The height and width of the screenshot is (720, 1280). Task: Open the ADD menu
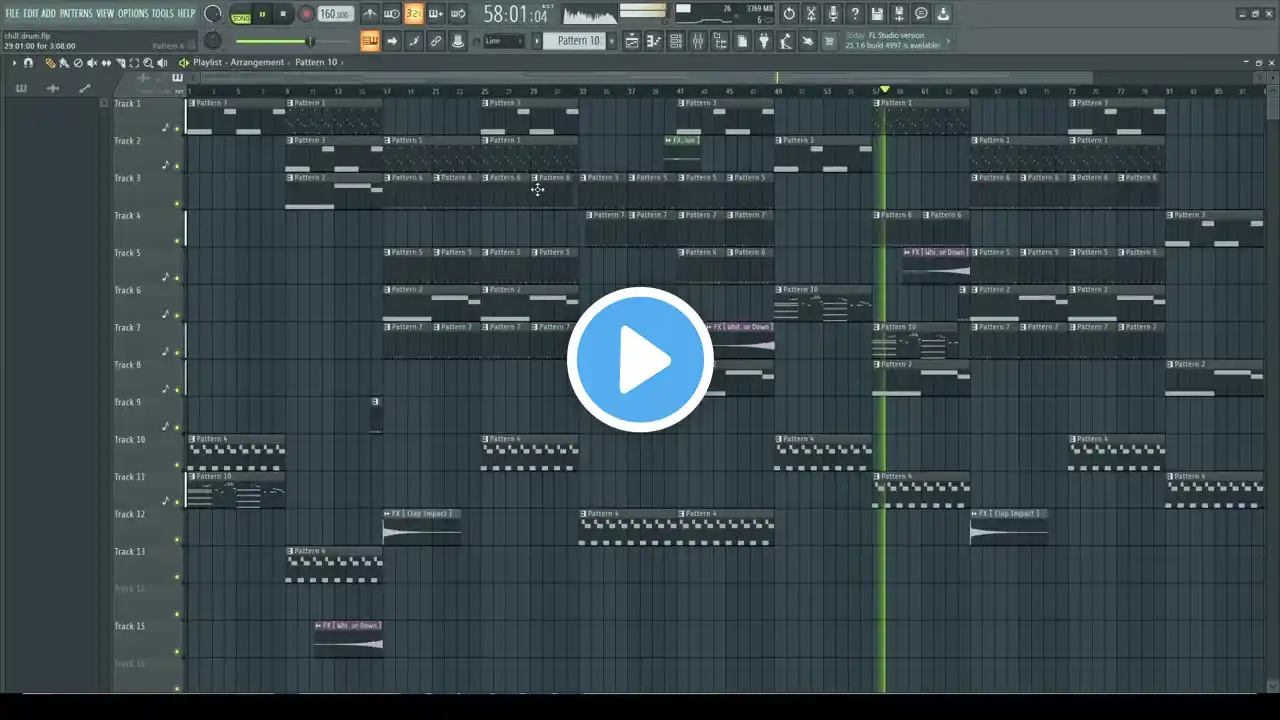[x=48, y=14]
